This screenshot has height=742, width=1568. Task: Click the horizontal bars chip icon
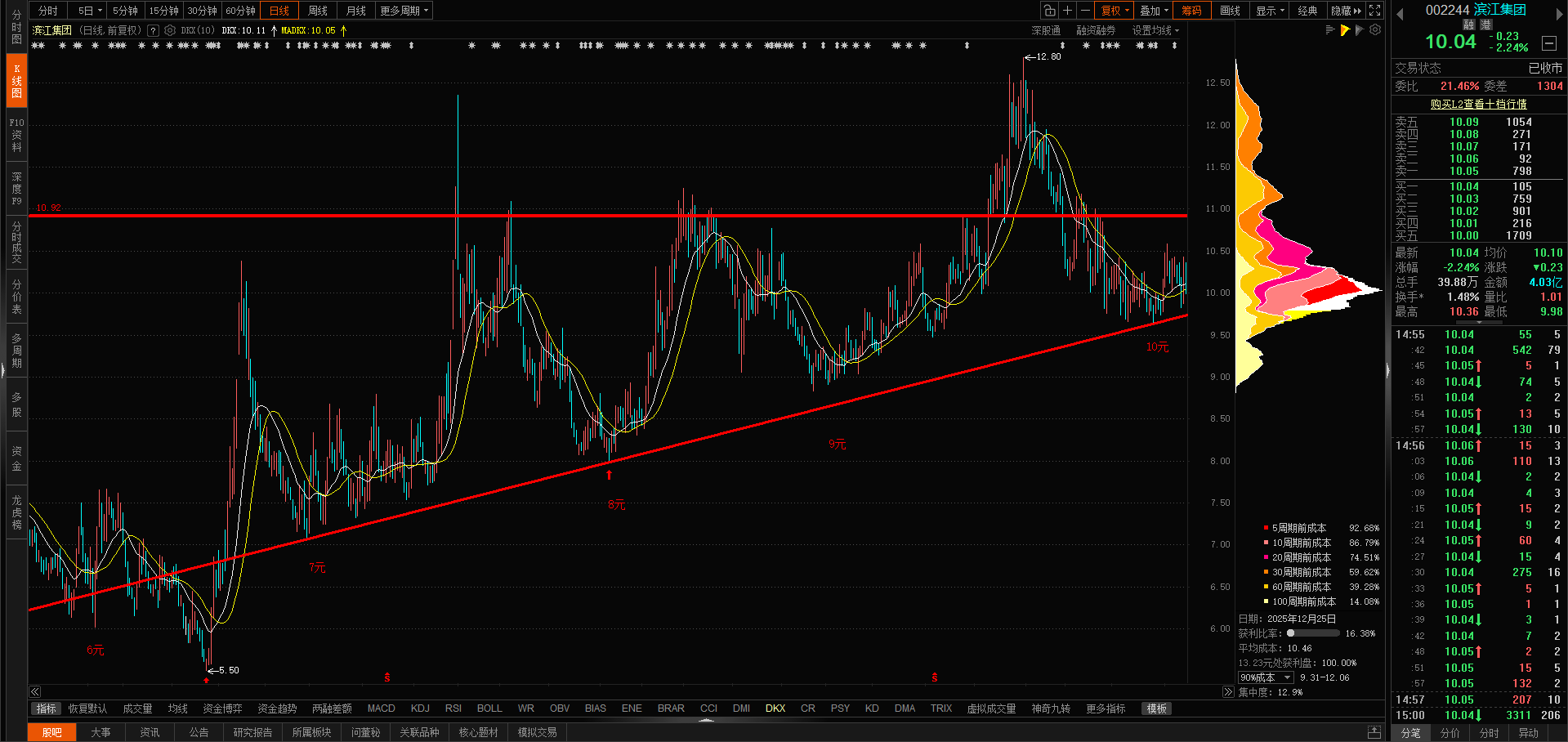point(1330,30)
